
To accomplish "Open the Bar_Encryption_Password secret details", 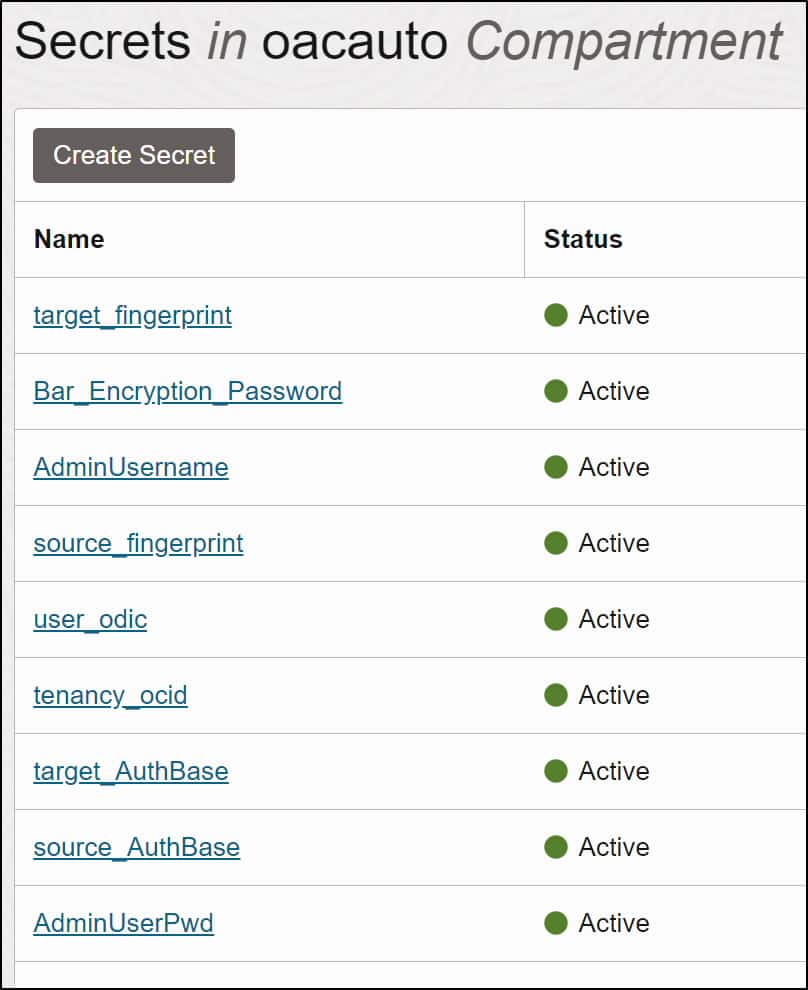I will [188, 391].
